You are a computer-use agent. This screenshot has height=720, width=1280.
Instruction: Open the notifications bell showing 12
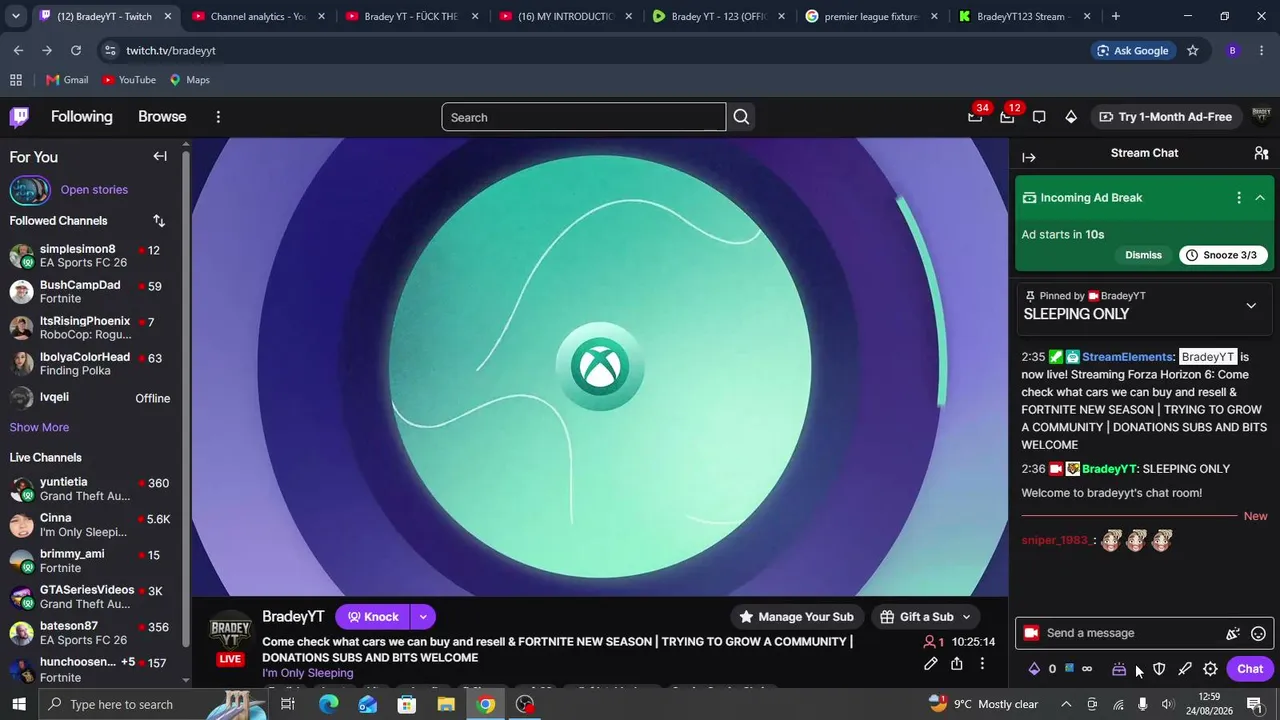[1007, 117]
